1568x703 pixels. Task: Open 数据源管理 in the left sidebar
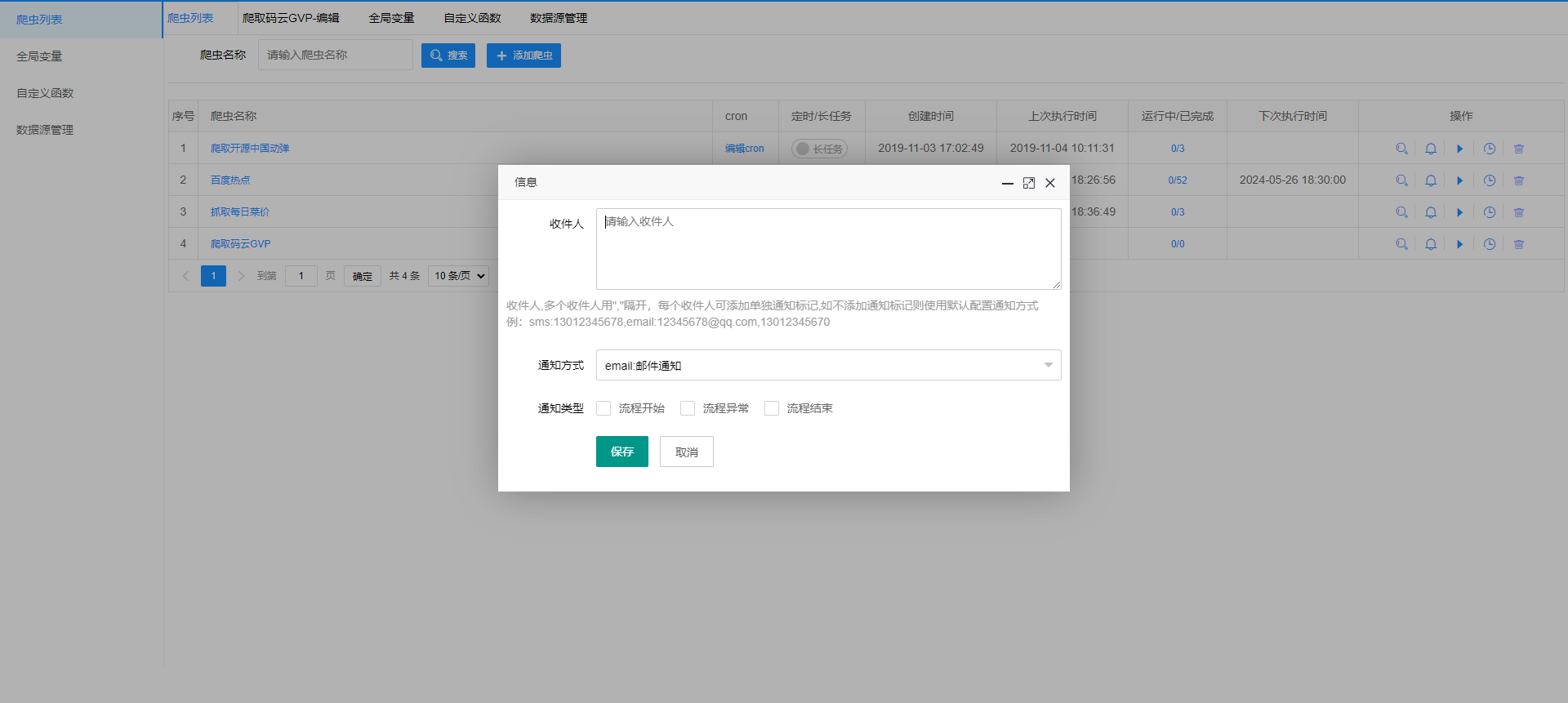pos(81,130)
